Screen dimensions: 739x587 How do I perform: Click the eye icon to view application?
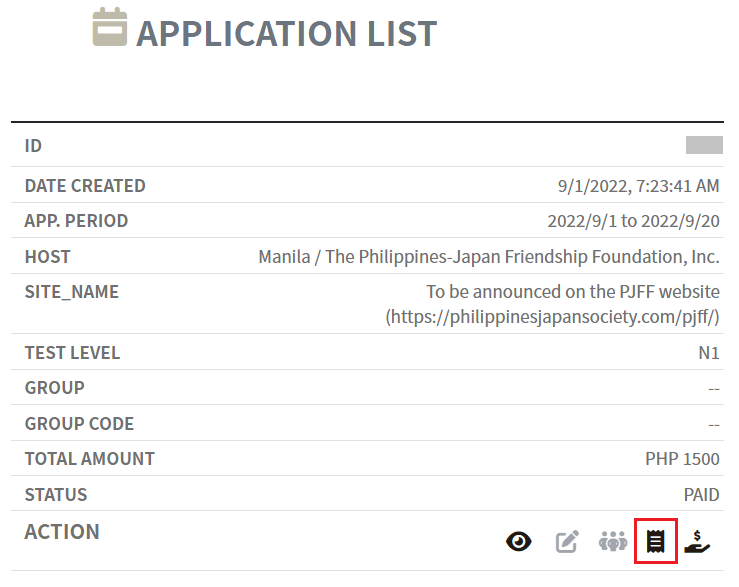tap(518, 542)
